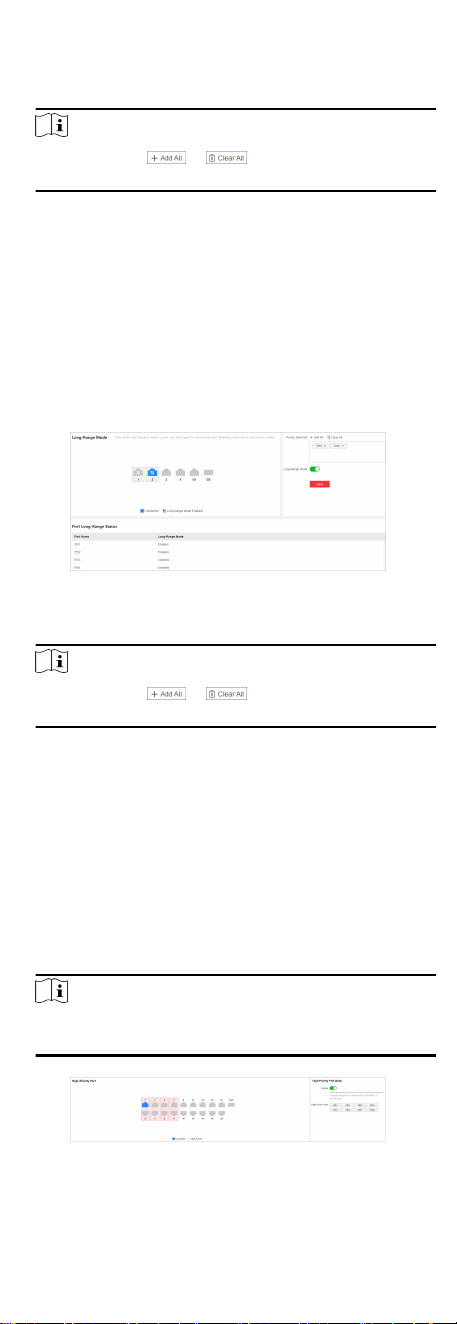
Task: Click first '+ Add All' button in note
Action: point(167,158)
